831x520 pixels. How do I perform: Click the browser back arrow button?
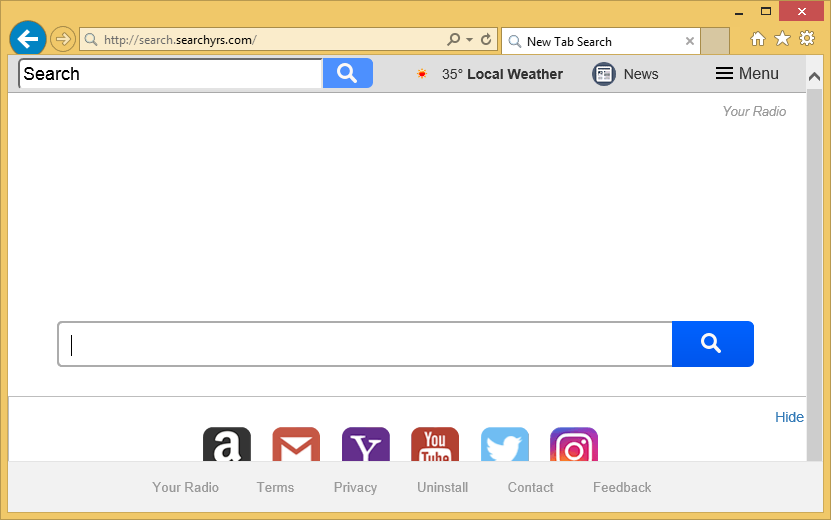[x=28, y=39]
